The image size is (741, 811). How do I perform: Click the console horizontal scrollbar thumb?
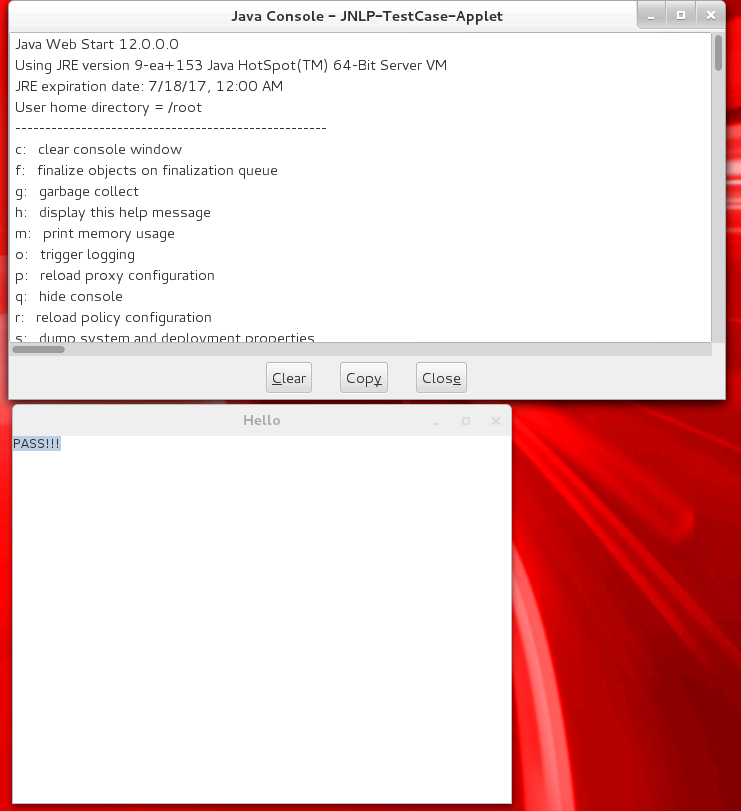coord(38,349)
